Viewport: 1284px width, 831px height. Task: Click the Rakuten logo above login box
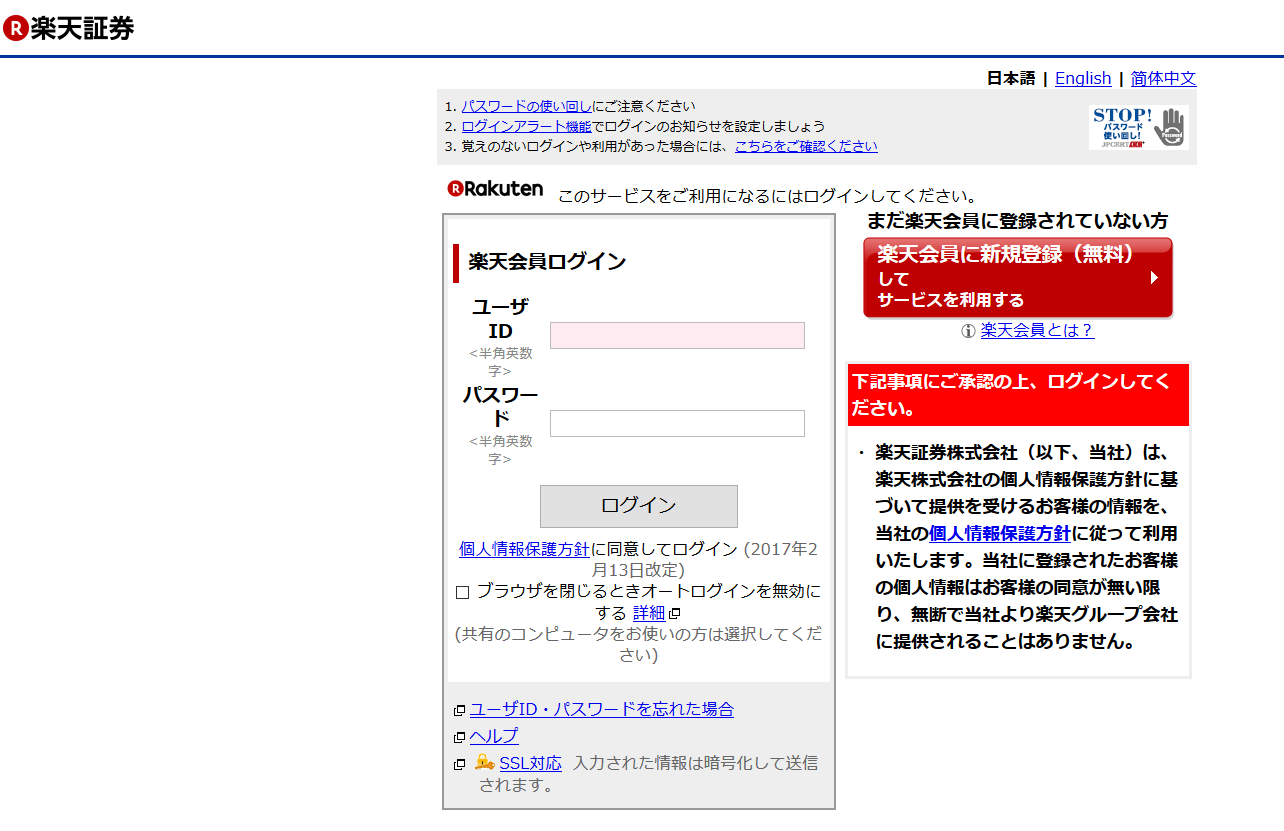[496, 188]
